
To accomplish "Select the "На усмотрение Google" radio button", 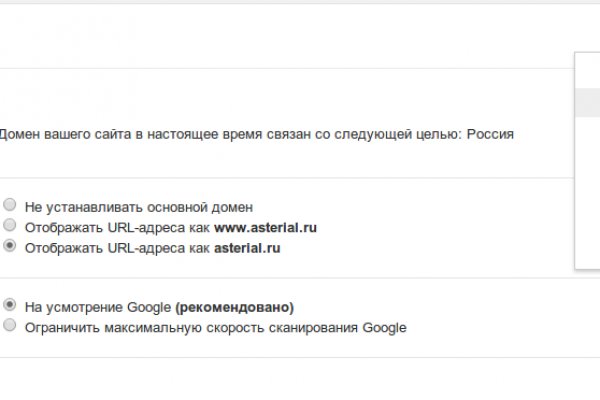I will pos(10,307).
